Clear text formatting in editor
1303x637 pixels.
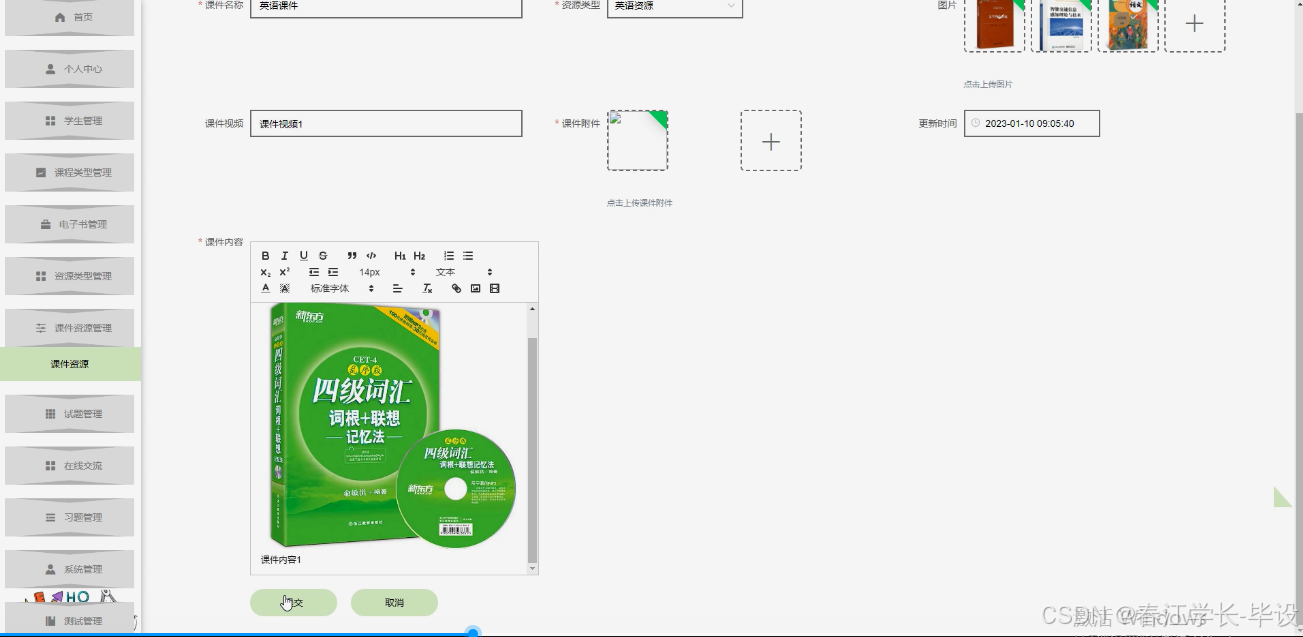point(427,288)
